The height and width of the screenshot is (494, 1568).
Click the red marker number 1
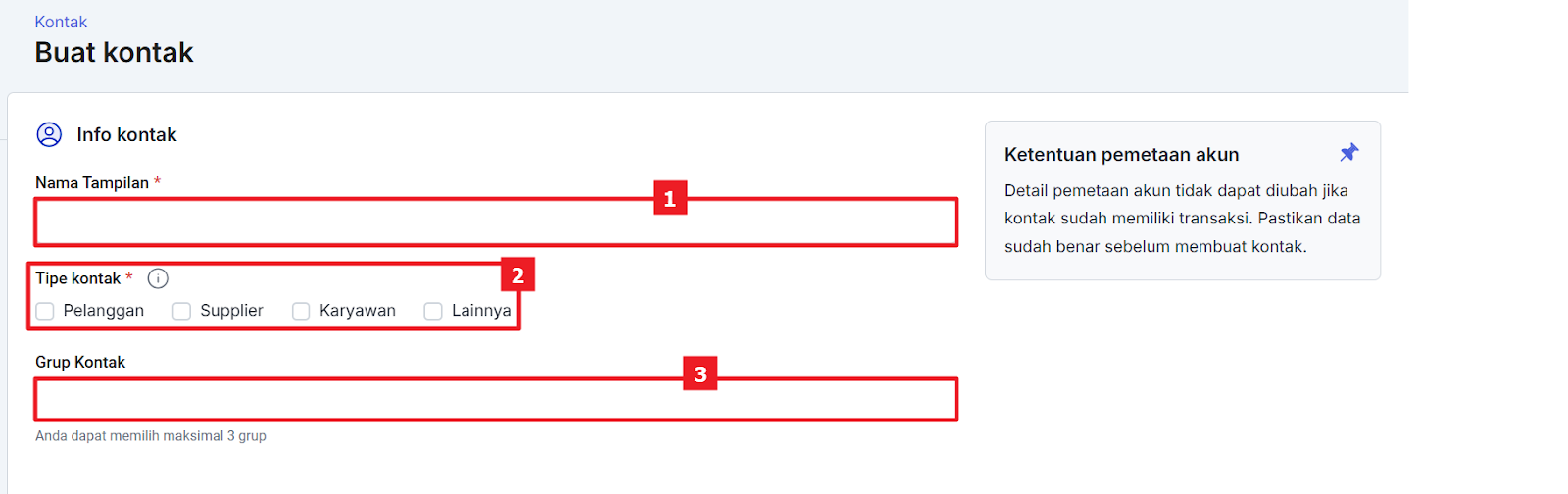(x=670, y=198)
